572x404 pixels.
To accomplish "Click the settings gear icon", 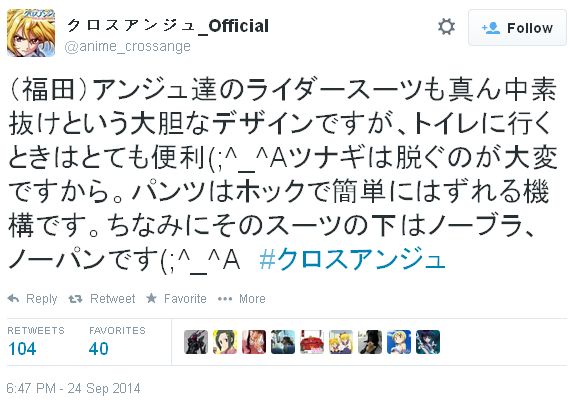I will click(x=447, y=27).
